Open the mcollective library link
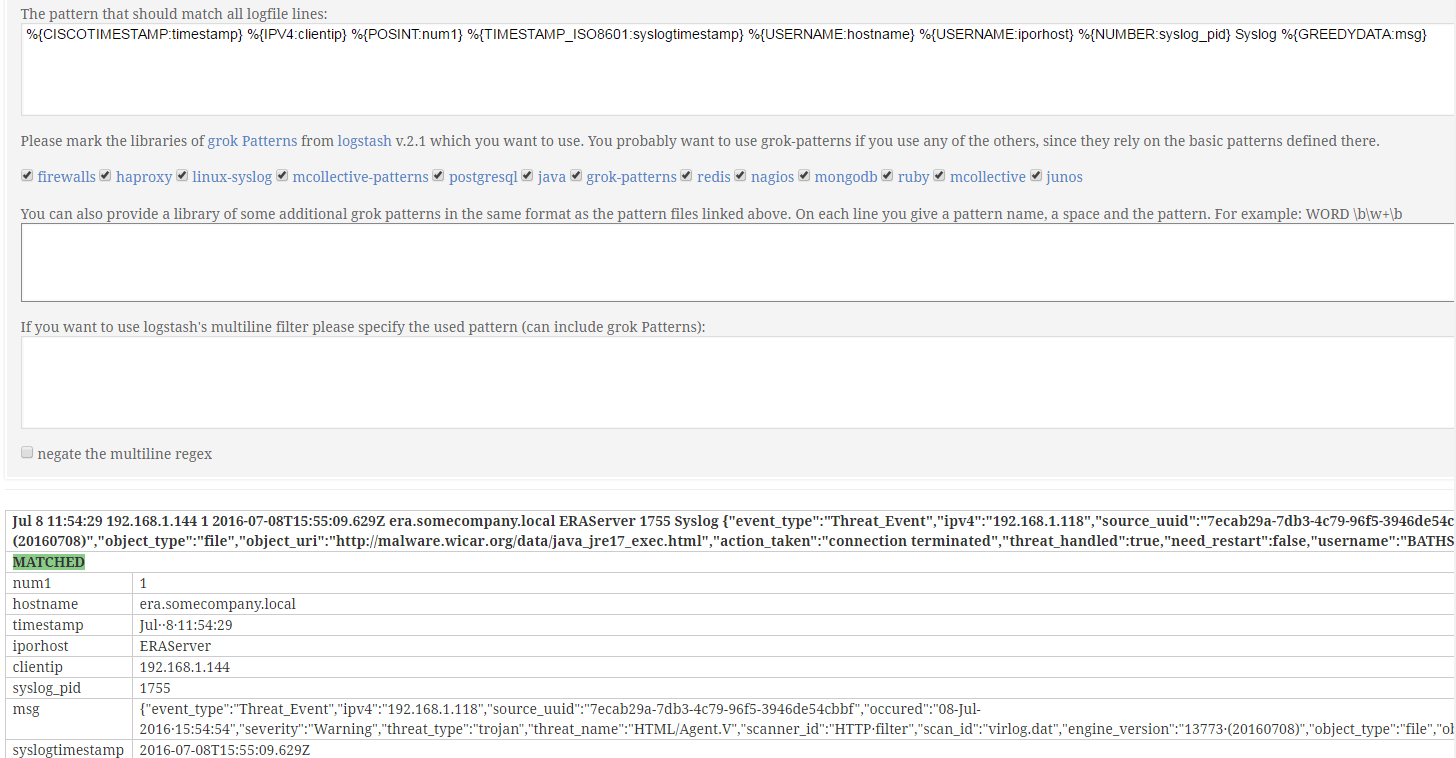Image resolution: width=1456 pixels, height=758 pixels. click(x=988, y=176)
